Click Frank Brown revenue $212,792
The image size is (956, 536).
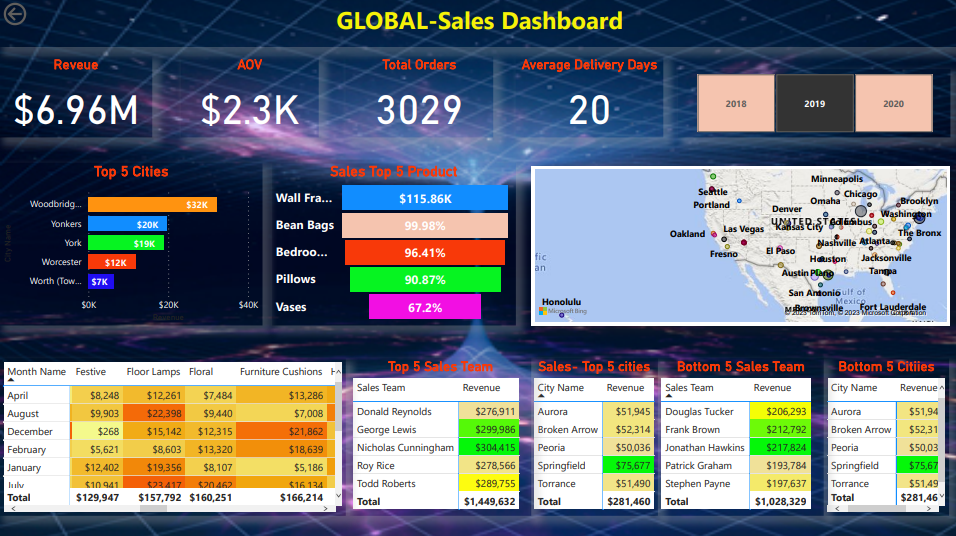[x=780, y=429]
